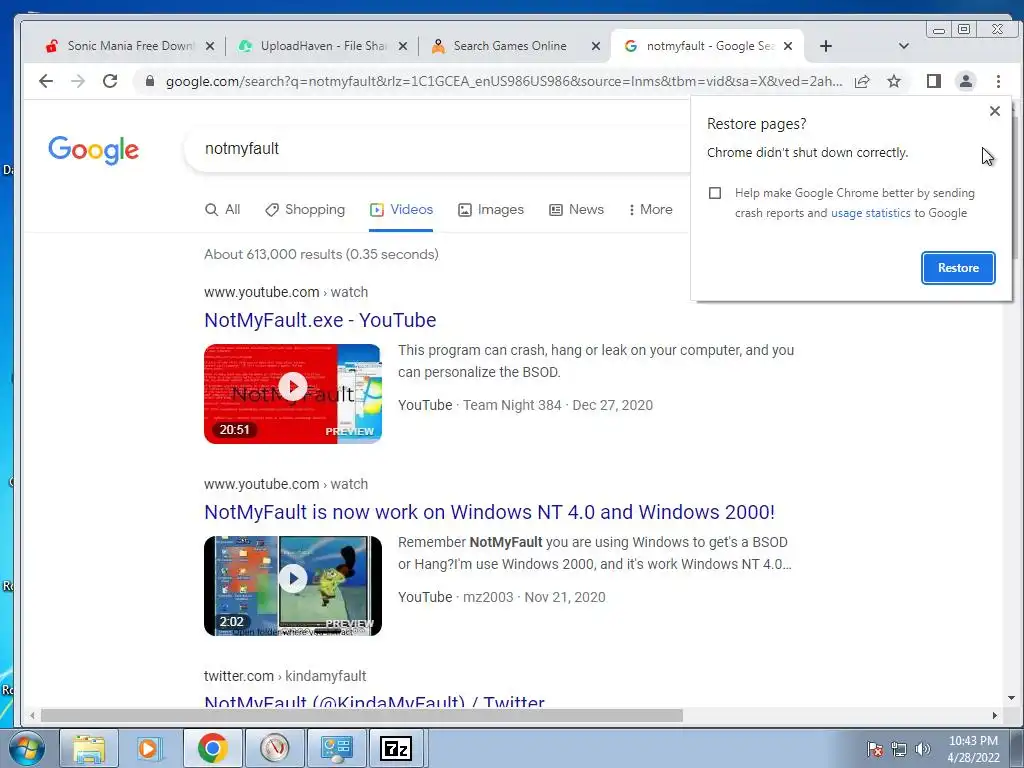Image resolution: width=1024 pixels, height=768 pixels.
Task: Reload the current page
Action: click(x=110, y=81)
